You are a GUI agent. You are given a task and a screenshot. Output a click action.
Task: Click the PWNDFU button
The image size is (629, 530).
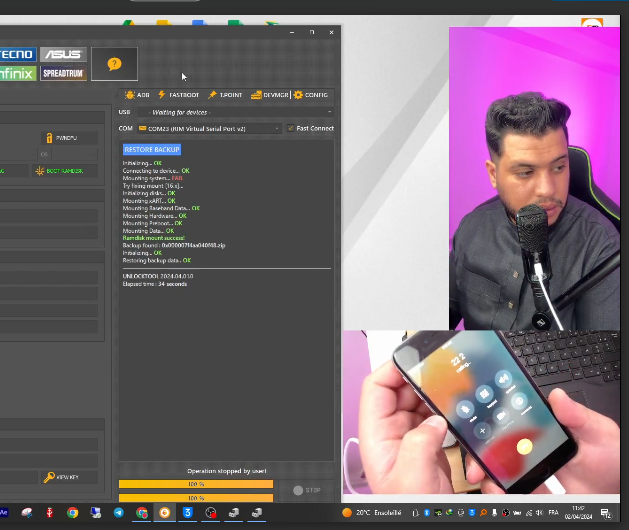pos(69,138)
